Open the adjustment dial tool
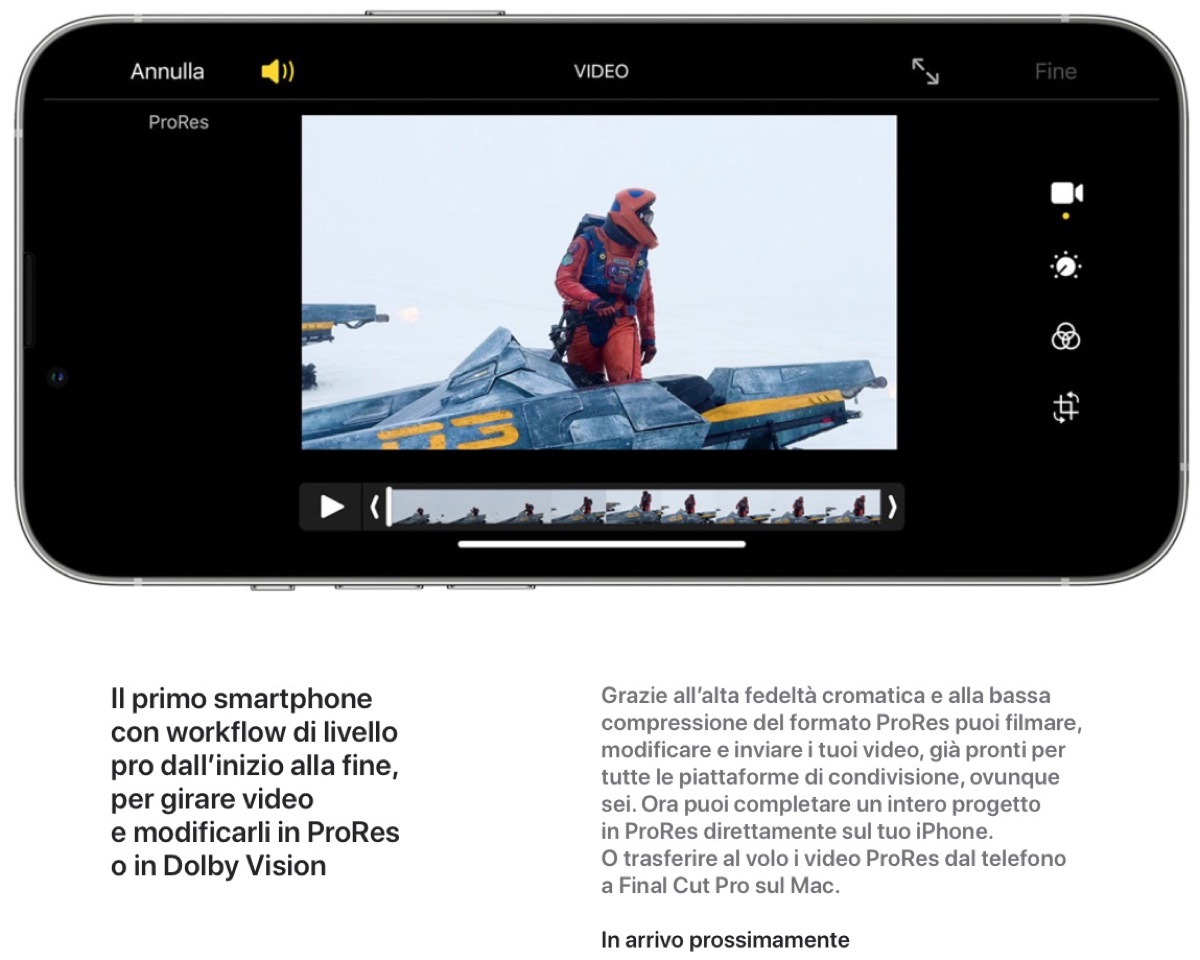This screenshot has height=960, width=1200. tap(1066, 267)
